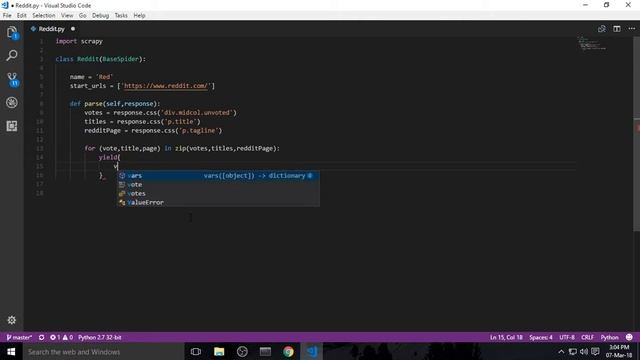The height and width of the screenshot is (360, 640).
Task: Open the Search view in activity bar
Action: click(12, 56)
